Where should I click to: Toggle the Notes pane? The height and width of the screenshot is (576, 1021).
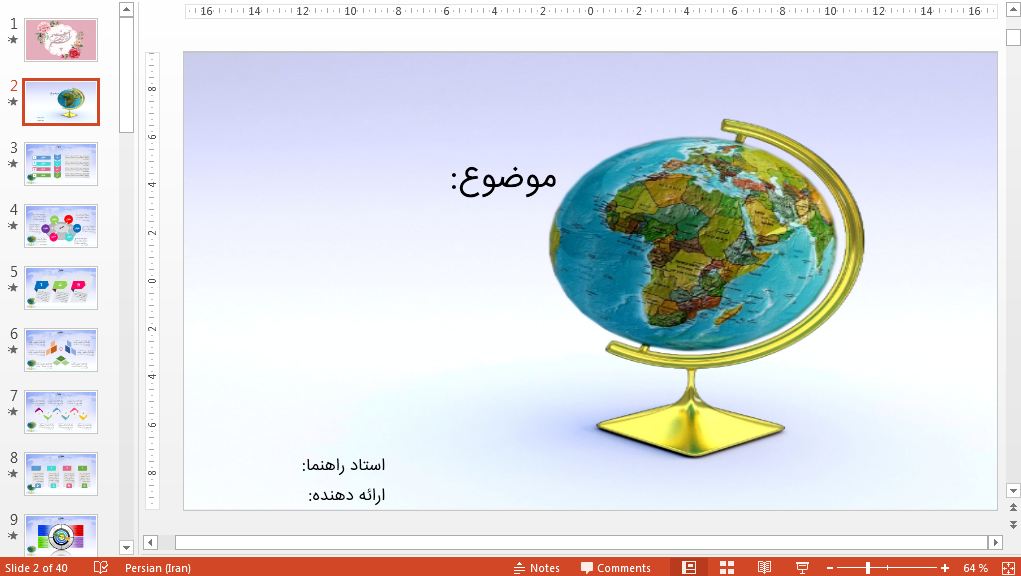click(x=537, y=567)
